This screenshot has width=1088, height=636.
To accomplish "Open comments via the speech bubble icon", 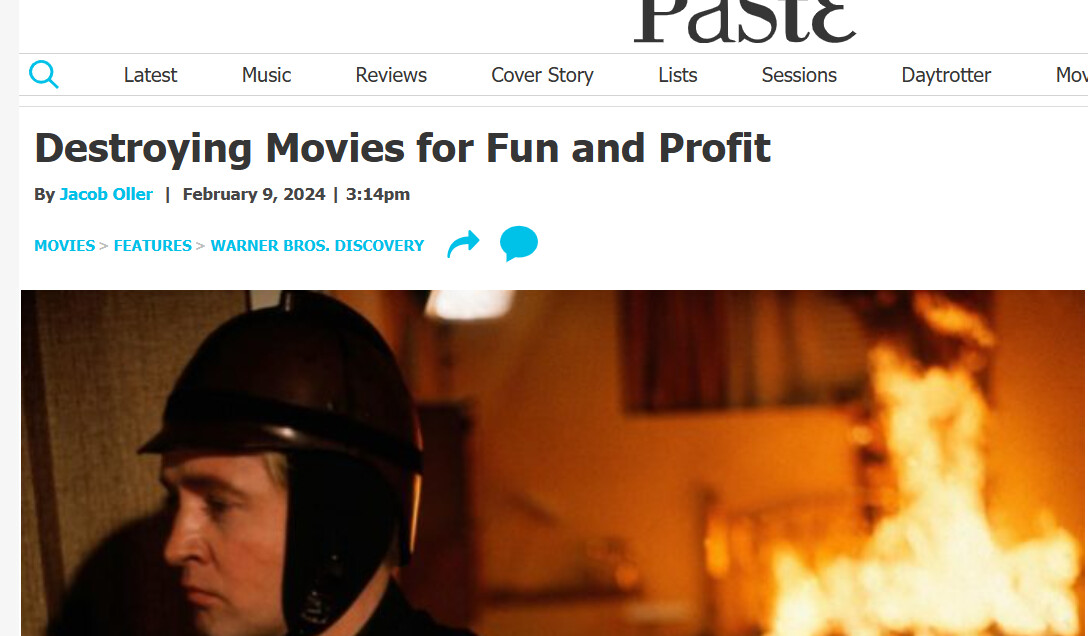I will [x=518, y=243].
